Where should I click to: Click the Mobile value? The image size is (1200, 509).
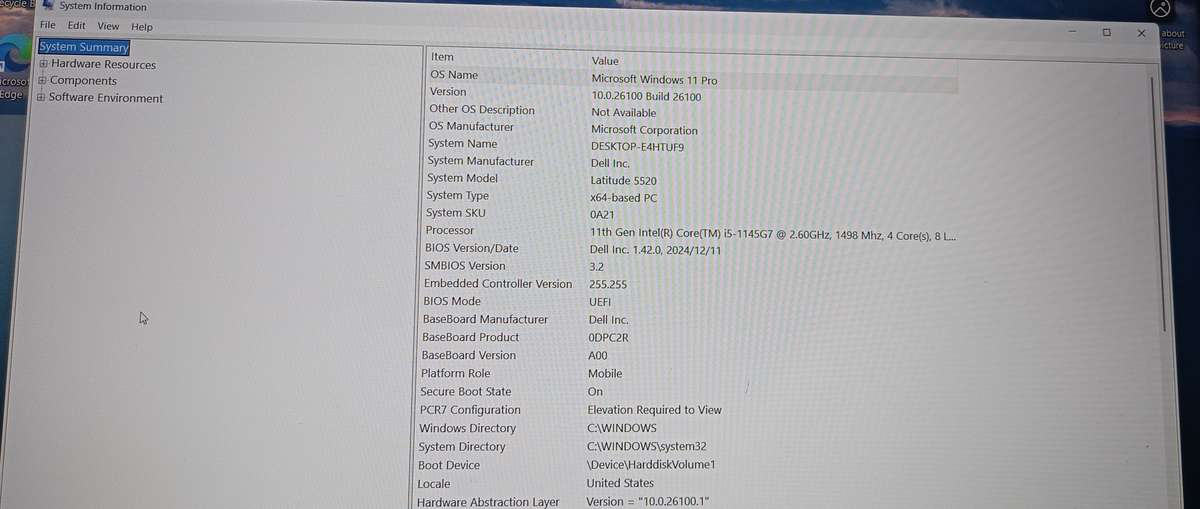click(605, 374)
